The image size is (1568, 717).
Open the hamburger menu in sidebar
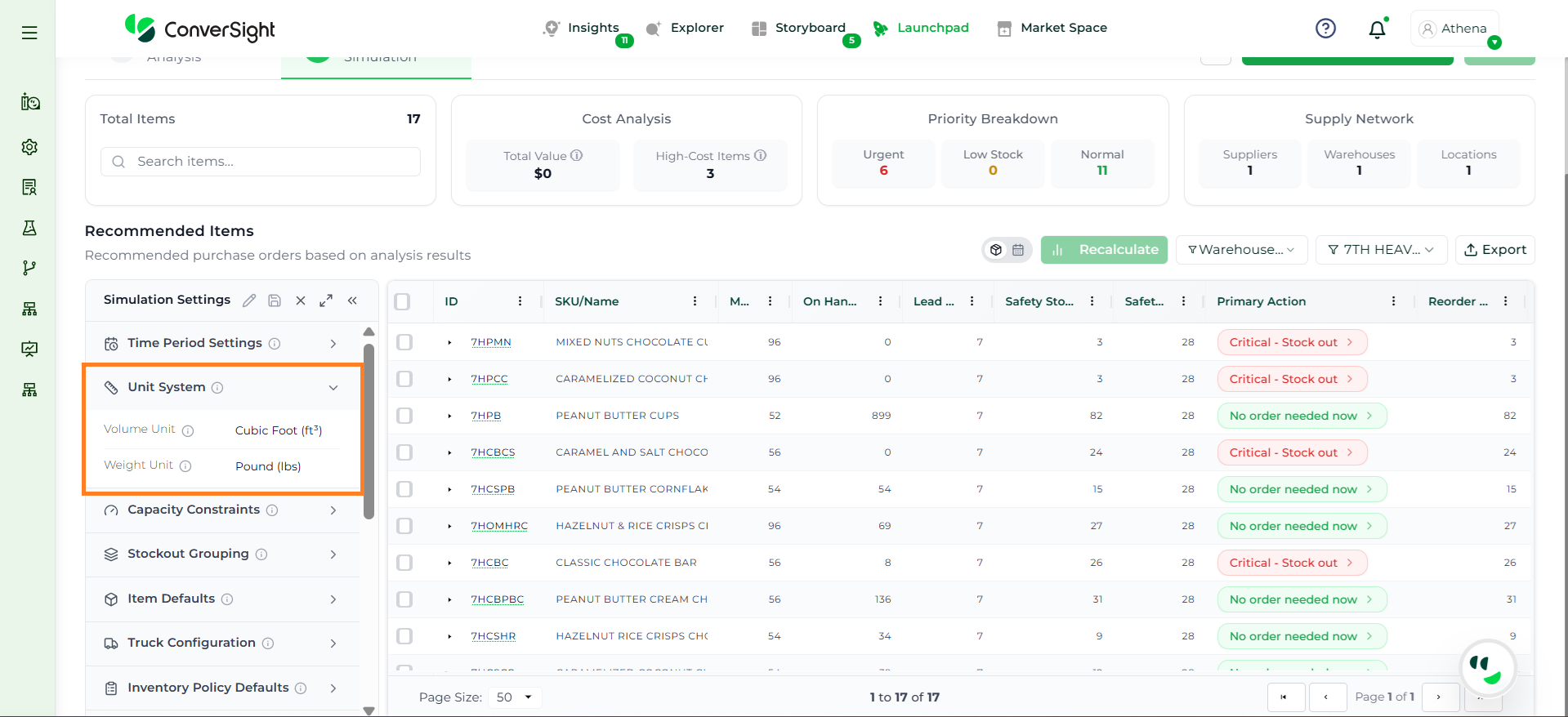29,33
